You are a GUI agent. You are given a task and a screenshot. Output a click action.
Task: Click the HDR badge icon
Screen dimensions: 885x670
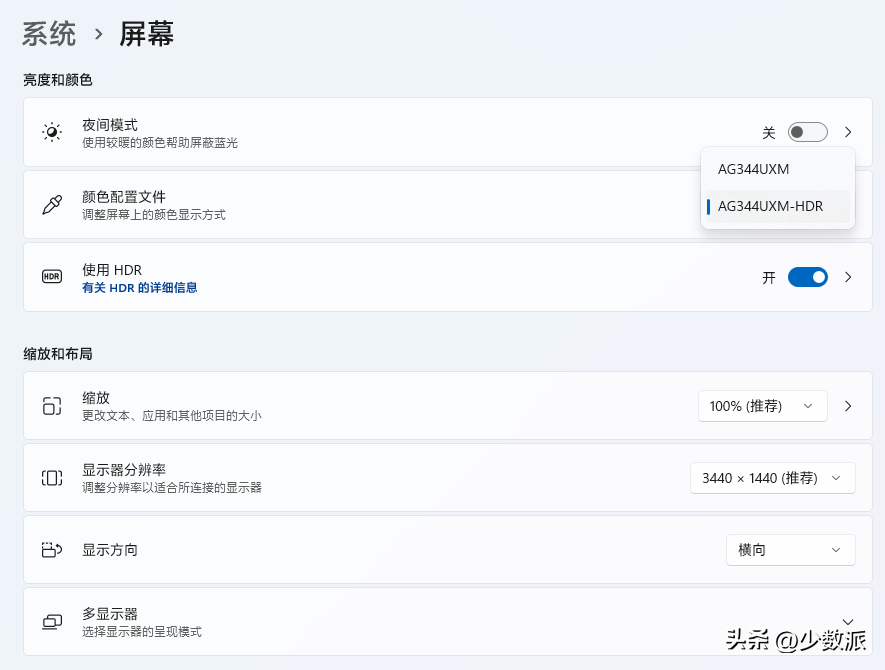click(x=52, y=277)
